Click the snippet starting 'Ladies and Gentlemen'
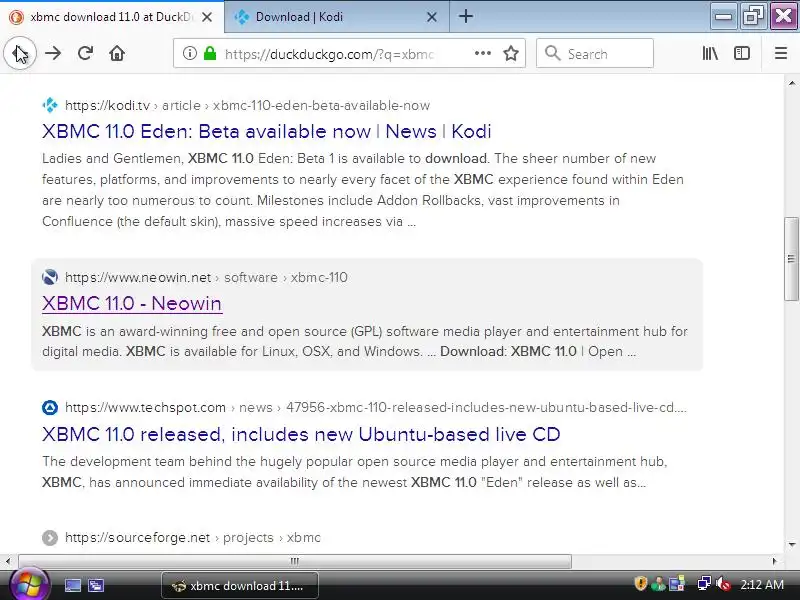The image size is (800, 600). click(x=363, y=190)
